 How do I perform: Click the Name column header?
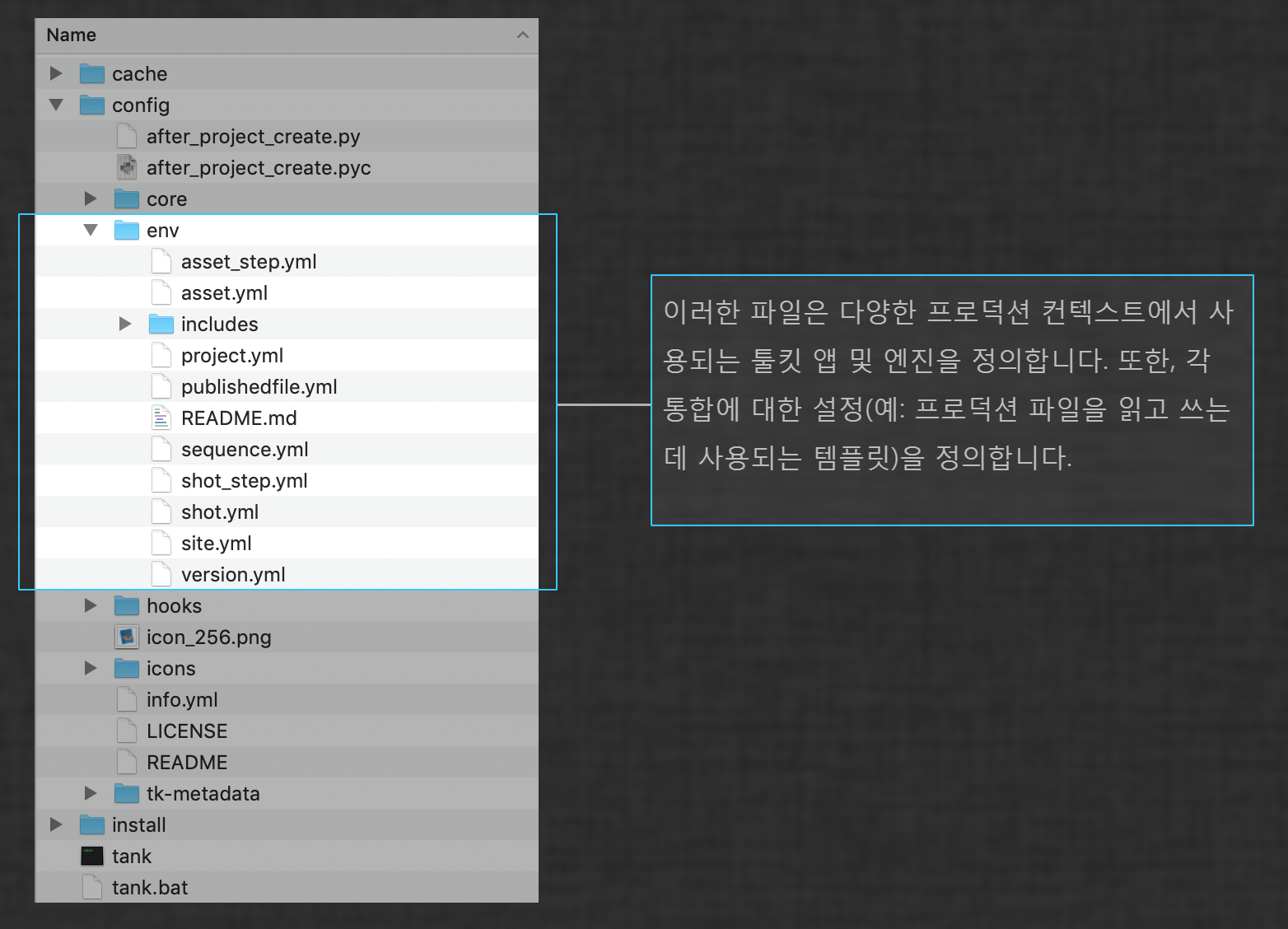tap(287, 35)
